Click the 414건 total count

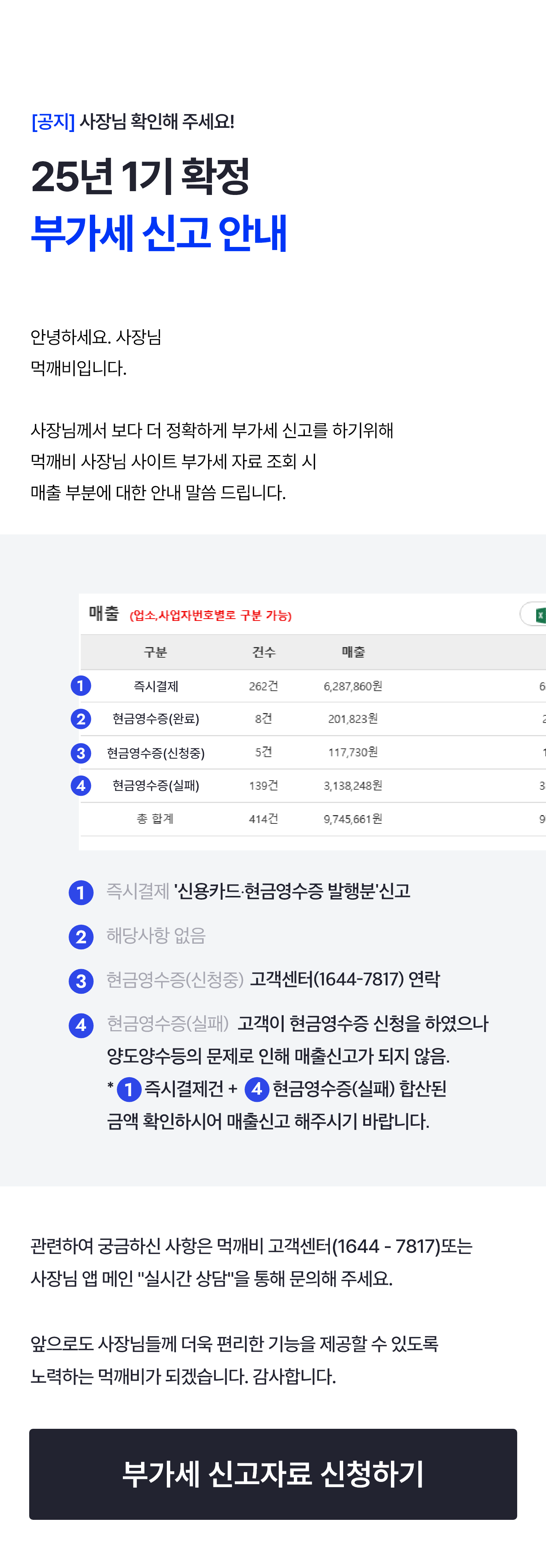(264, 819)
